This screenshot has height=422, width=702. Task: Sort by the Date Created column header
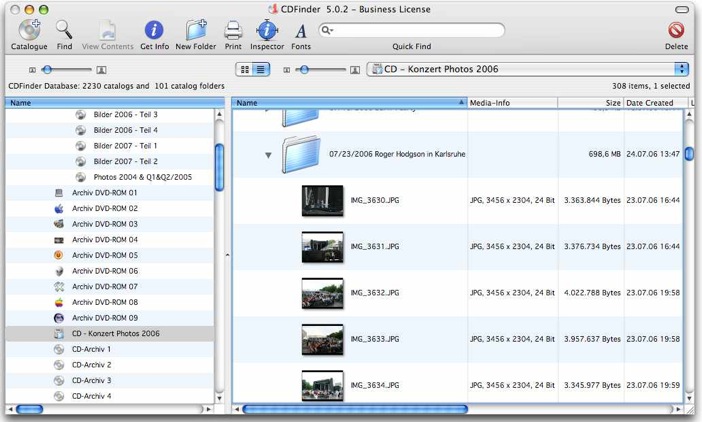655,103
